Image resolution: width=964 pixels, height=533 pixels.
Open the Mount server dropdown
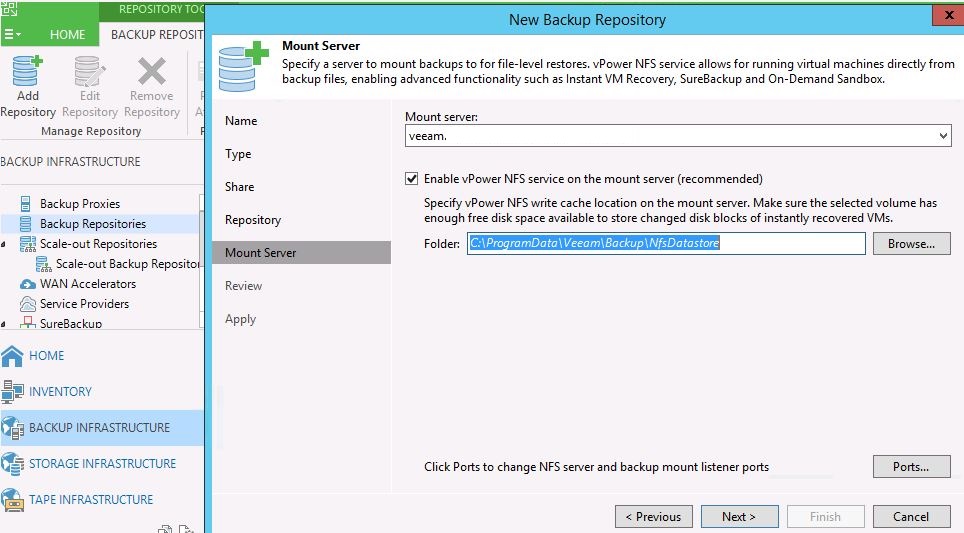(943, 136)
